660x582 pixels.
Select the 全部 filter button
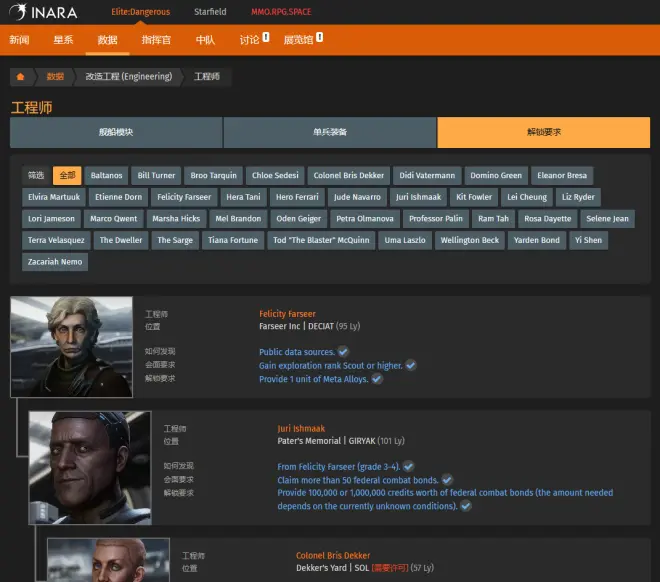(67, 175)
